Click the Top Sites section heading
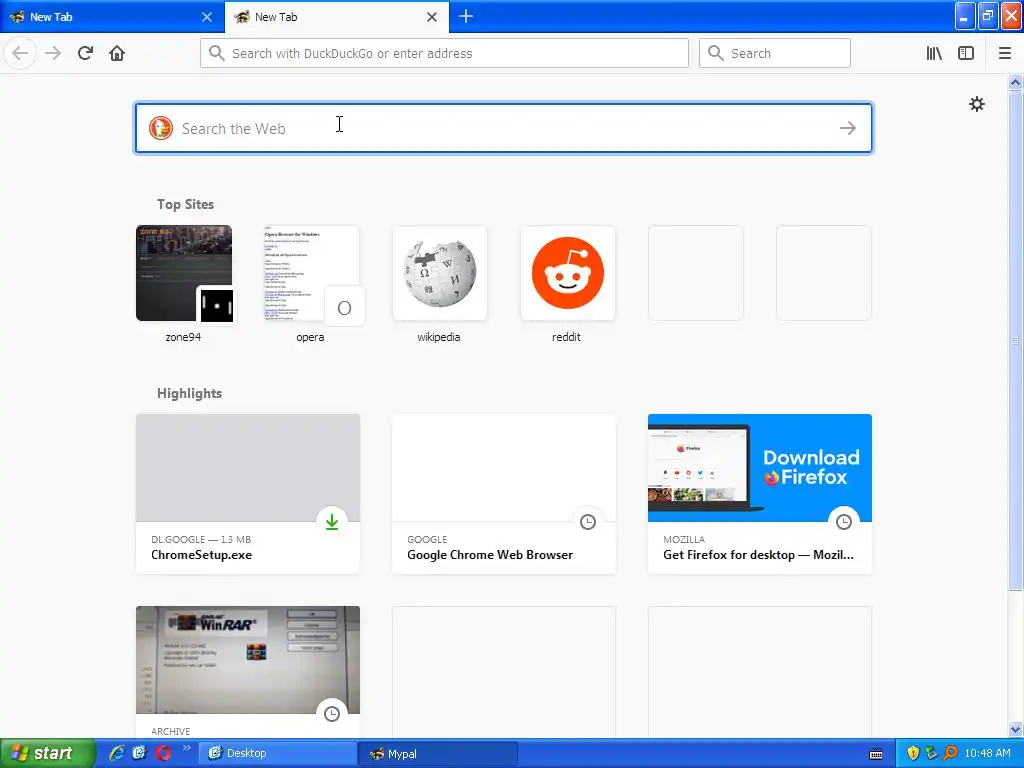Viewport: 1024px width, 768px height. (185, 204)
